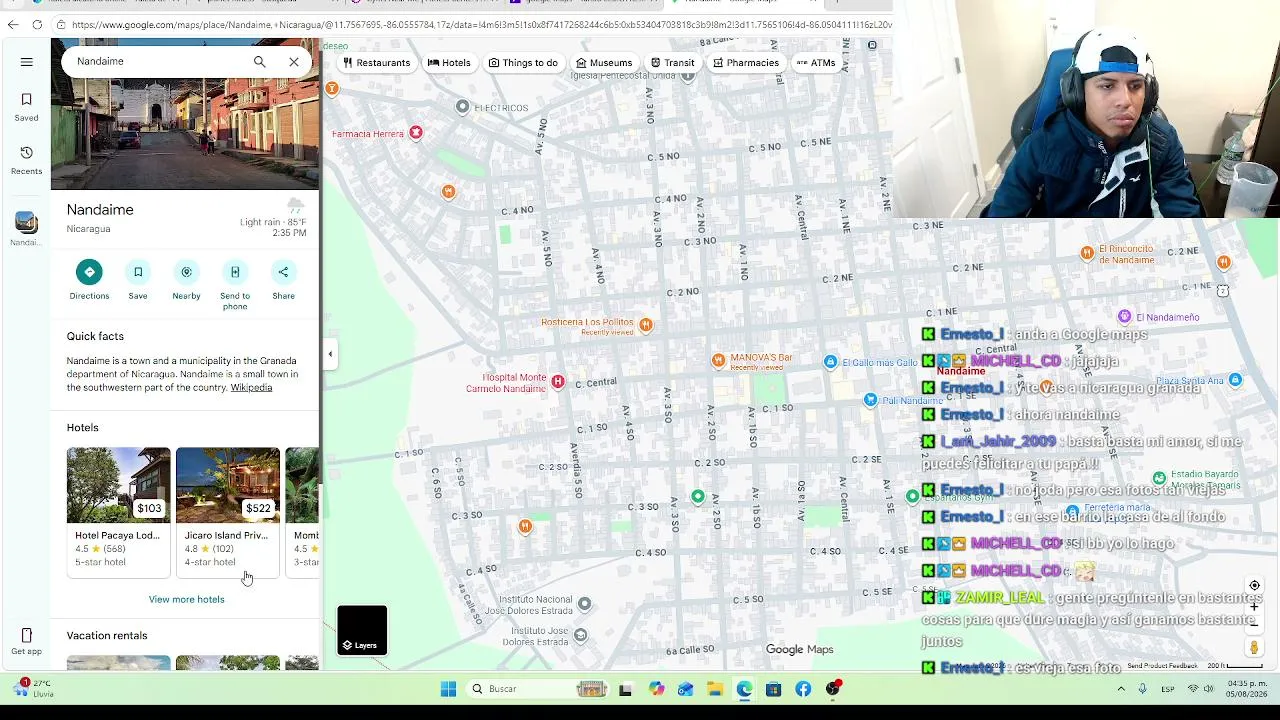Screen dimensions: 1280x720
Task: Click the Vacation rentals heading
Action: tap(107, 636)
